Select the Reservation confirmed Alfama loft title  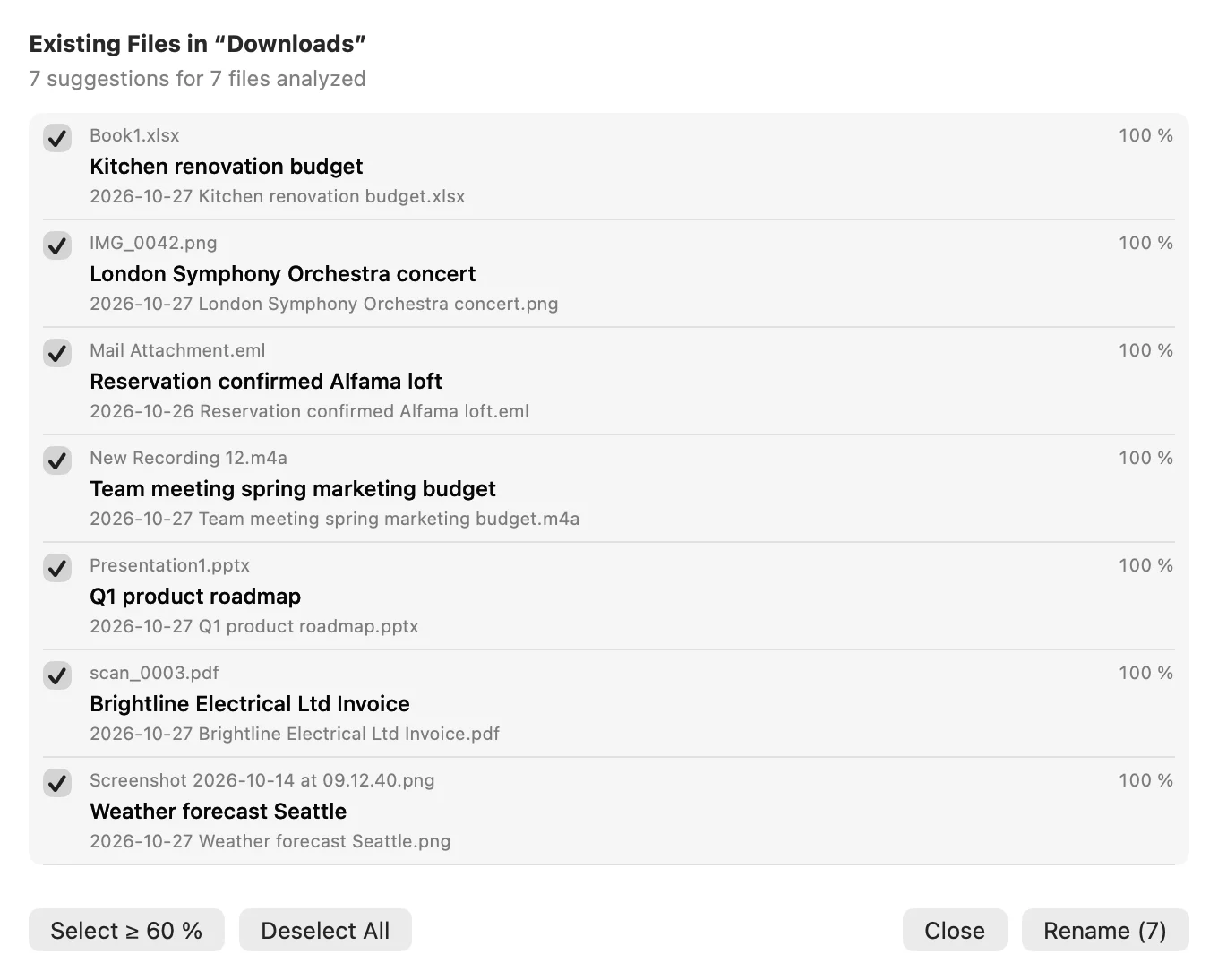tap(266, 382)
